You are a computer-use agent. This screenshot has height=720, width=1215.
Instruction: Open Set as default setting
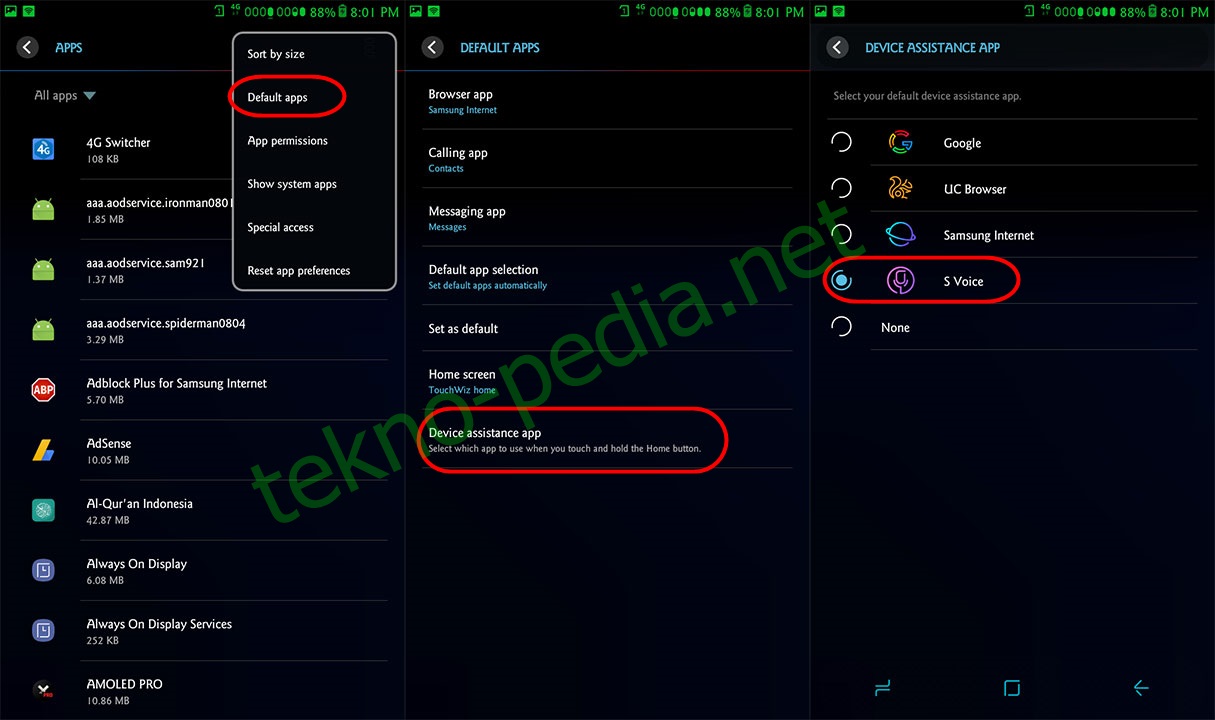[x=610, y=328]
